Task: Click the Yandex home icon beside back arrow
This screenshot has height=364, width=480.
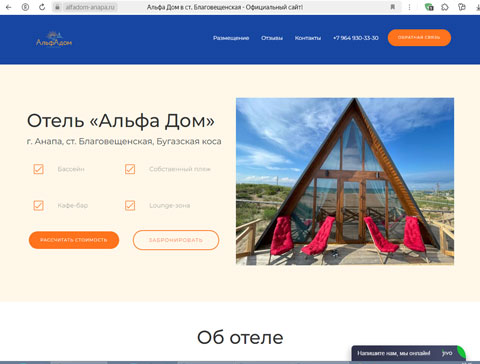Action: click(25, 7)
